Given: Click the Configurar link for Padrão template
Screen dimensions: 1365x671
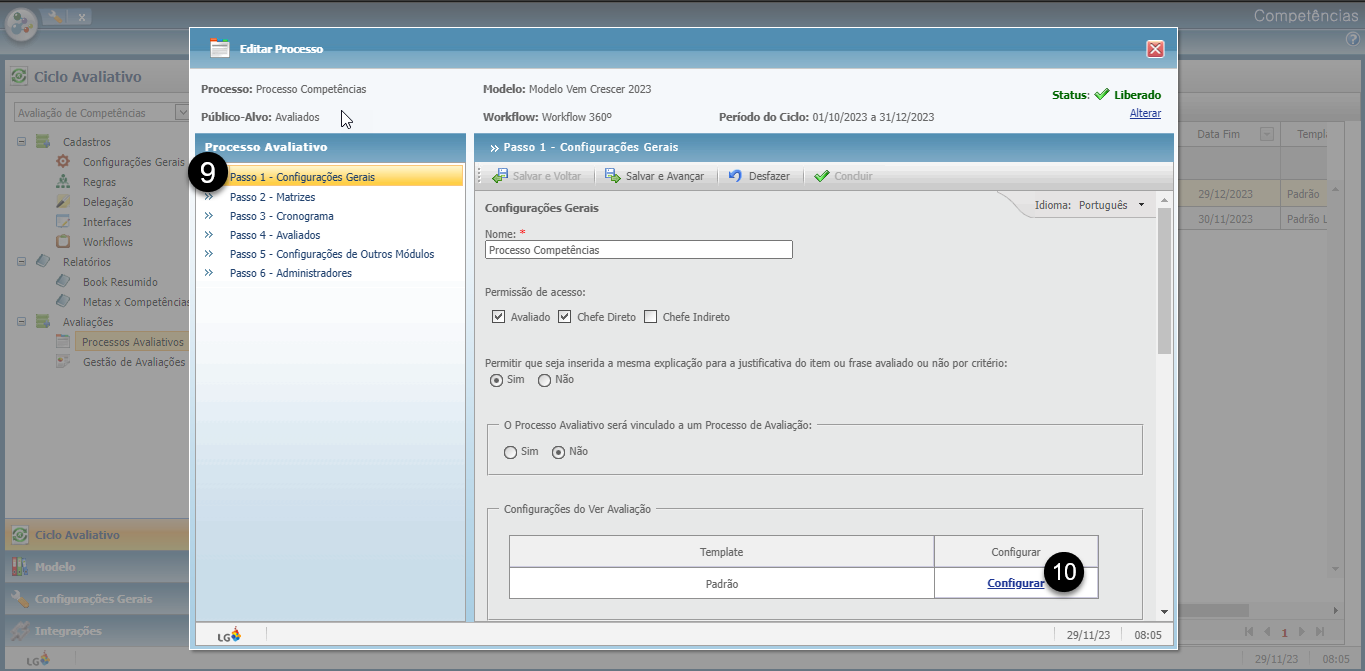Looking at the screenshot, I should (x=1016, y=583).
